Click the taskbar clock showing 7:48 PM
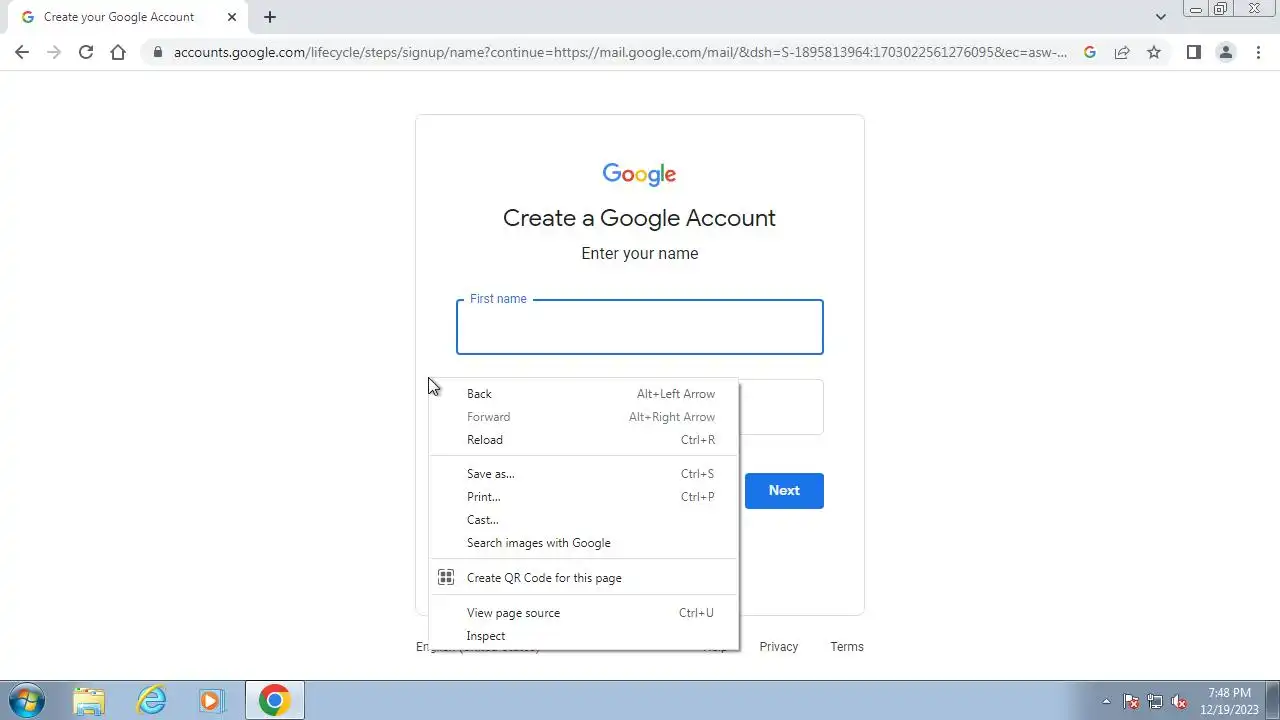Screen dimensions: 1280x720 point(1229,700)
